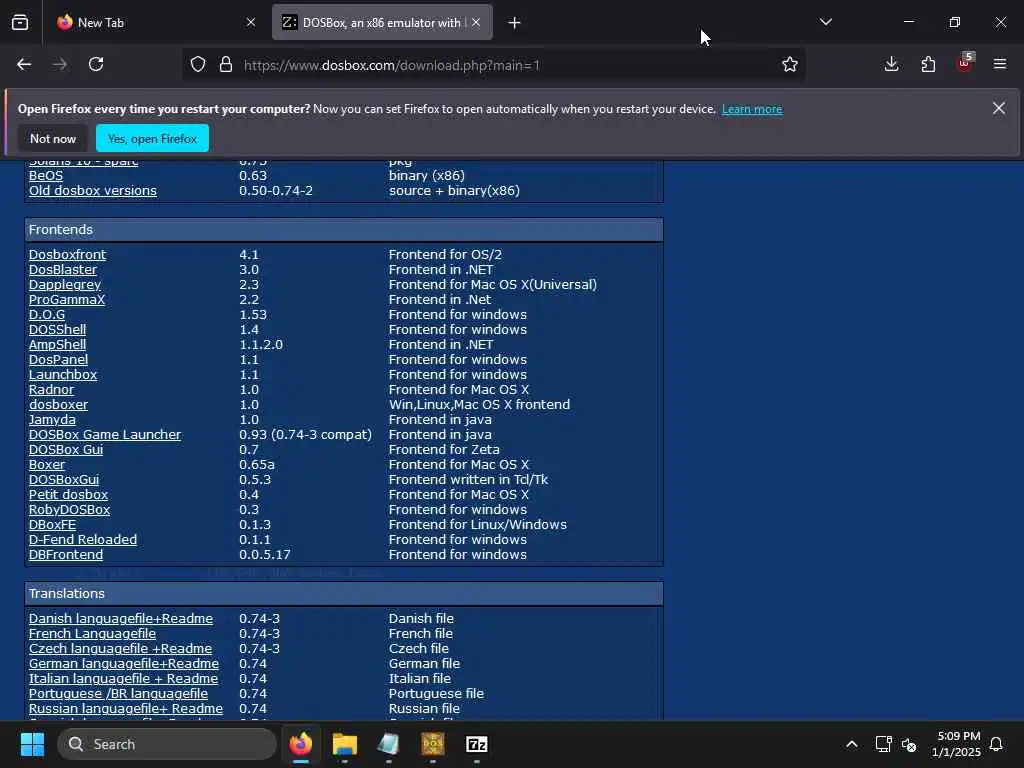Close the DOSBox tab
The width and height of the screenshot is (1024, 768).
pyautogui.click(x=476, y=22)
